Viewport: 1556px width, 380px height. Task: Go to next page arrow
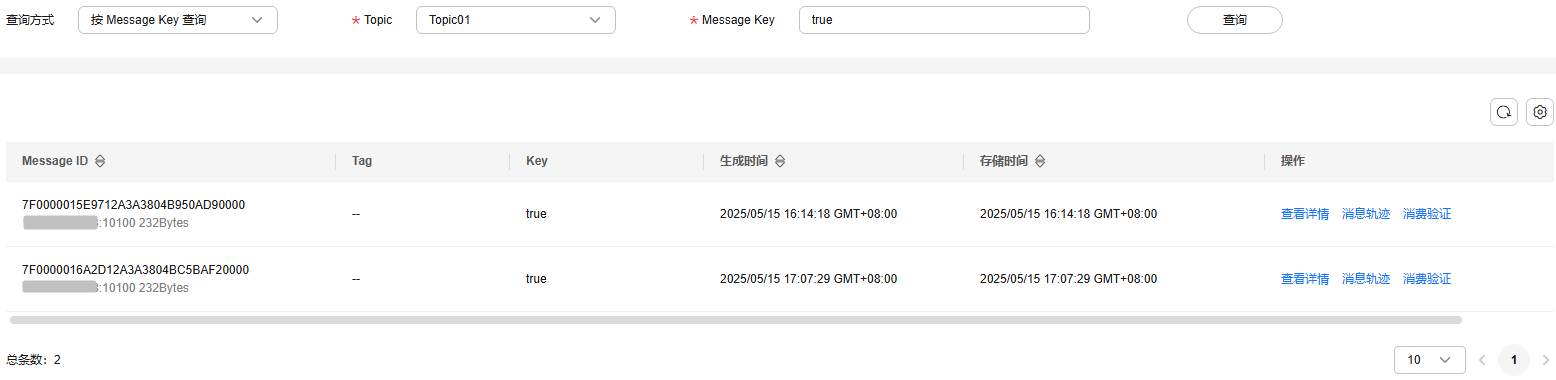coord(1545,360)
